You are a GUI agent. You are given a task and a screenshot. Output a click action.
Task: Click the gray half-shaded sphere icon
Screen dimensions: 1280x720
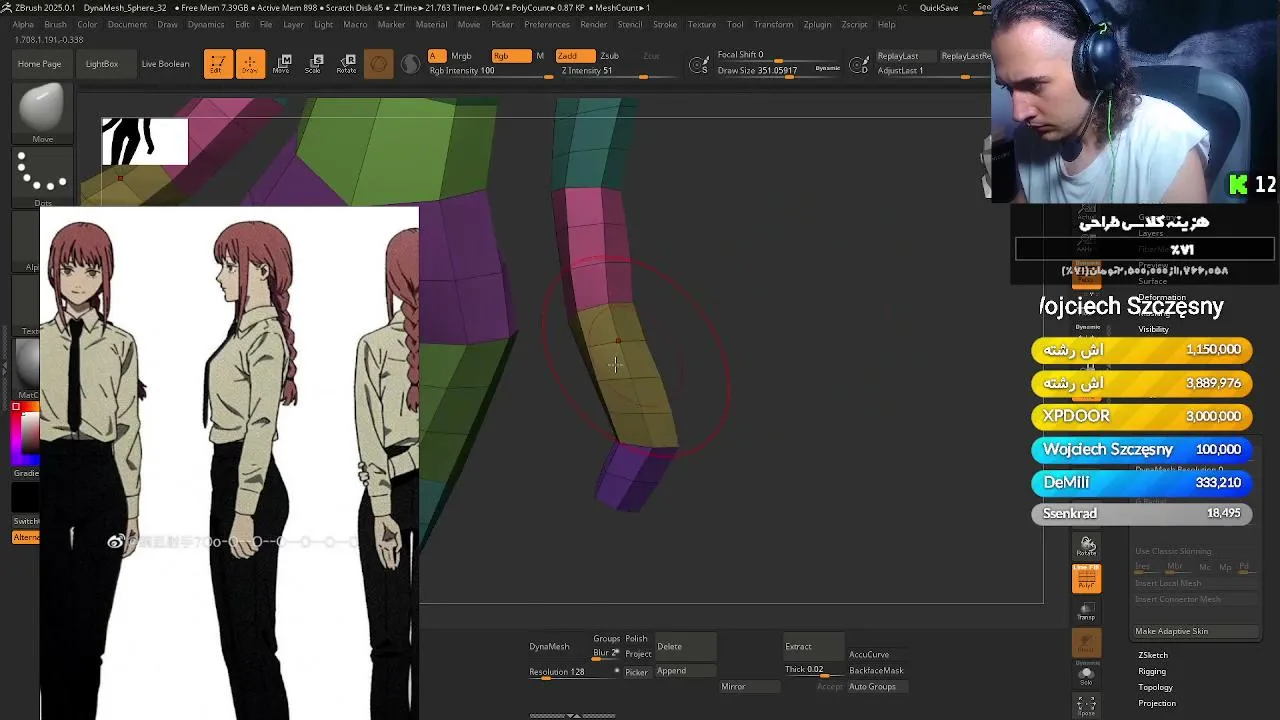(x=411, y=65)
